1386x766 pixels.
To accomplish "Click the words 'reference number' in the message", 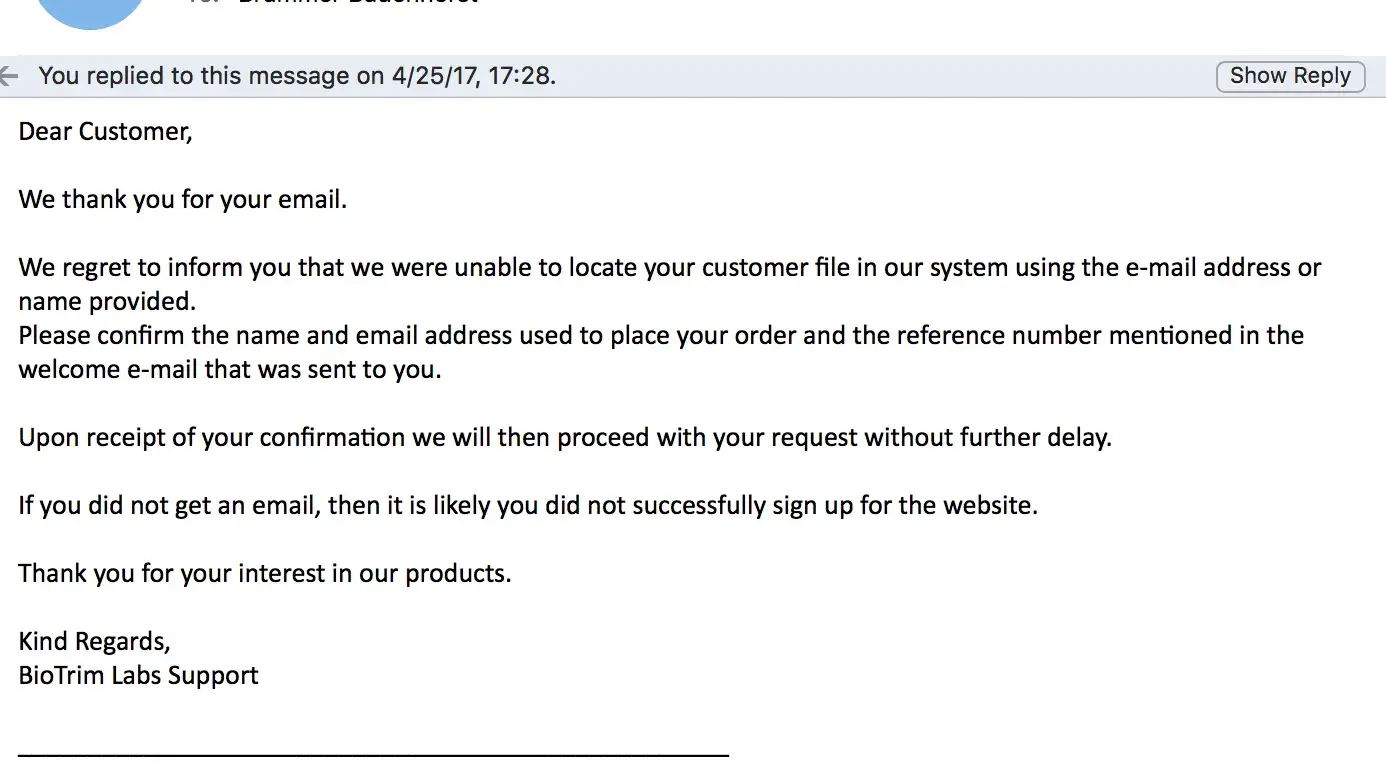I will (1010, 335).
